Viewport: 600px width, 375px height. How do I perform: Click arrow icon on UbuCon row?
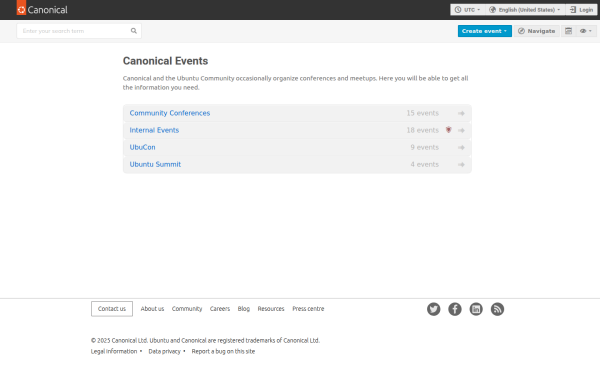[x=461, y=147]
